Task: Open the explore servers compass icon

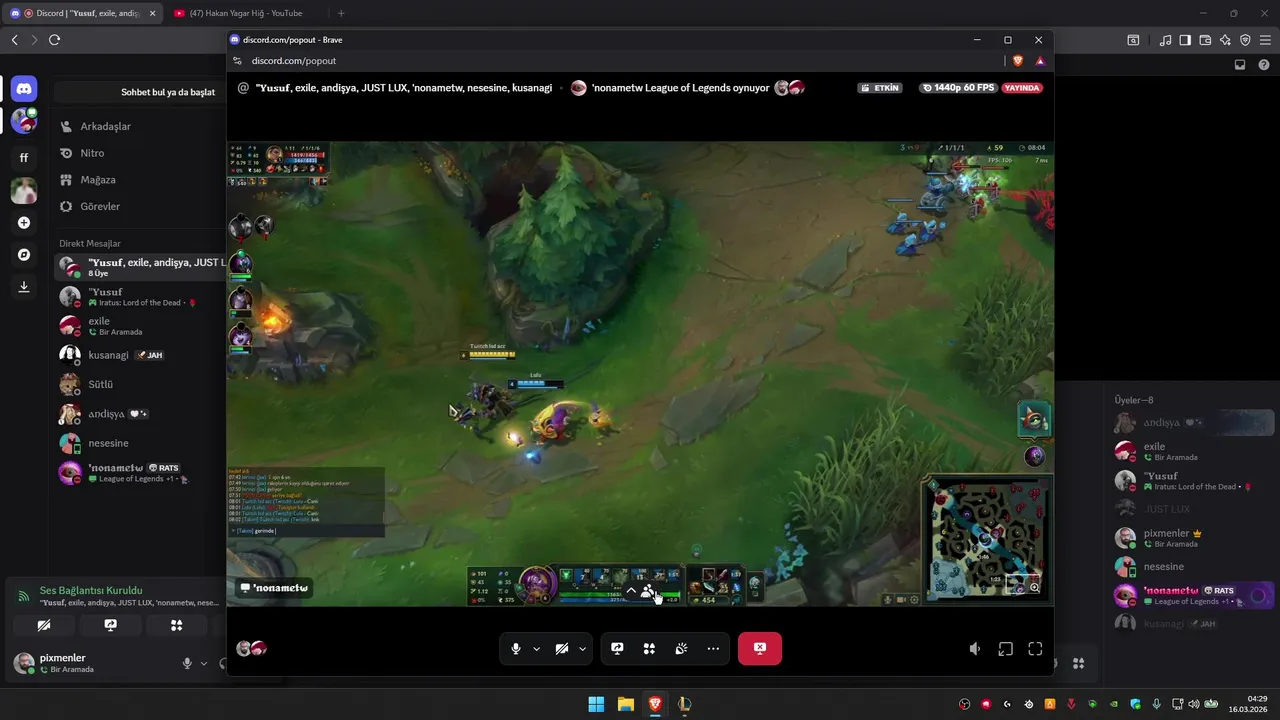Action: coord(24,255)
